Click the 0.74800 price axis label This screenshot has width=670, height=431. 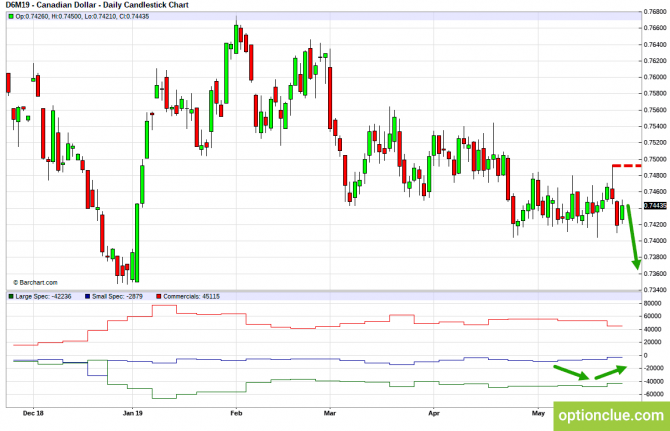[x=655, y=176]
